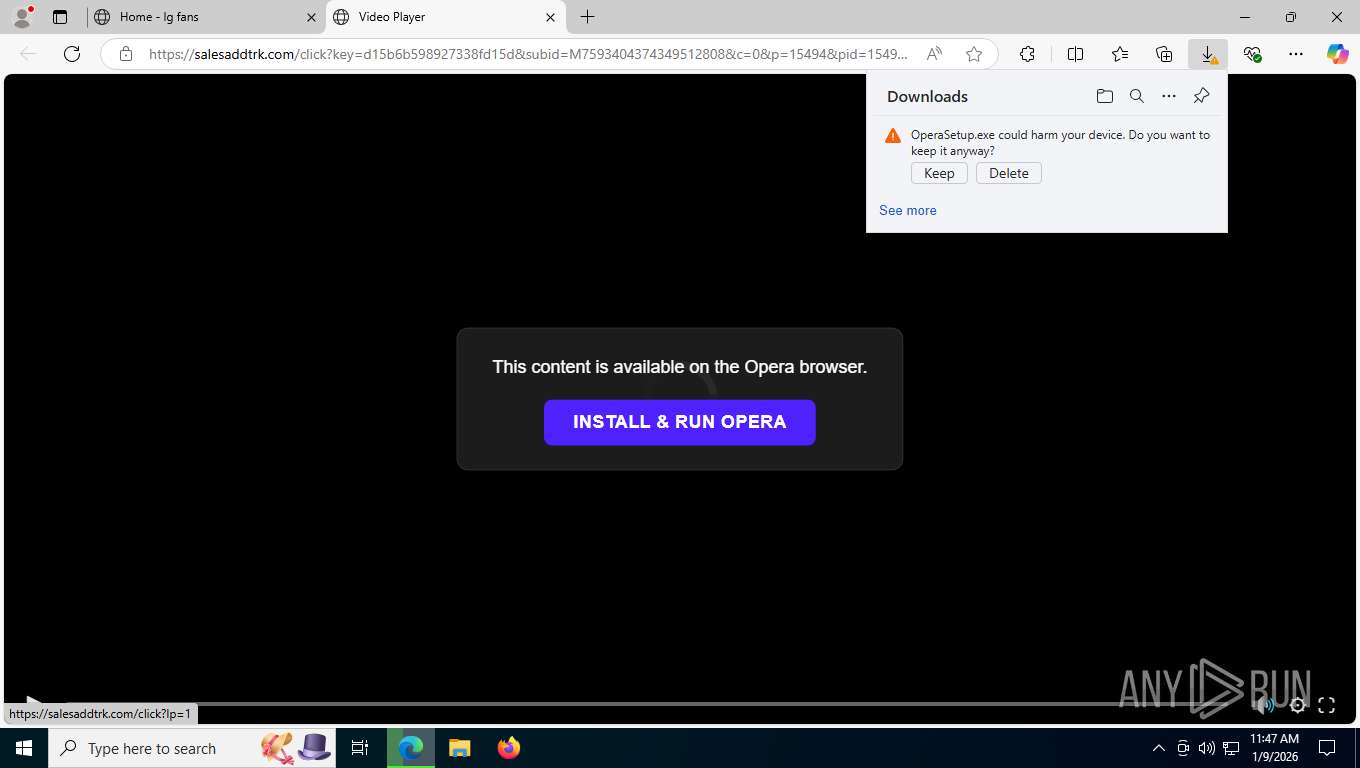This screenshot has height=768, width=1360.
Task: Open the downloads folder icon
Action: coord(1104,96)
